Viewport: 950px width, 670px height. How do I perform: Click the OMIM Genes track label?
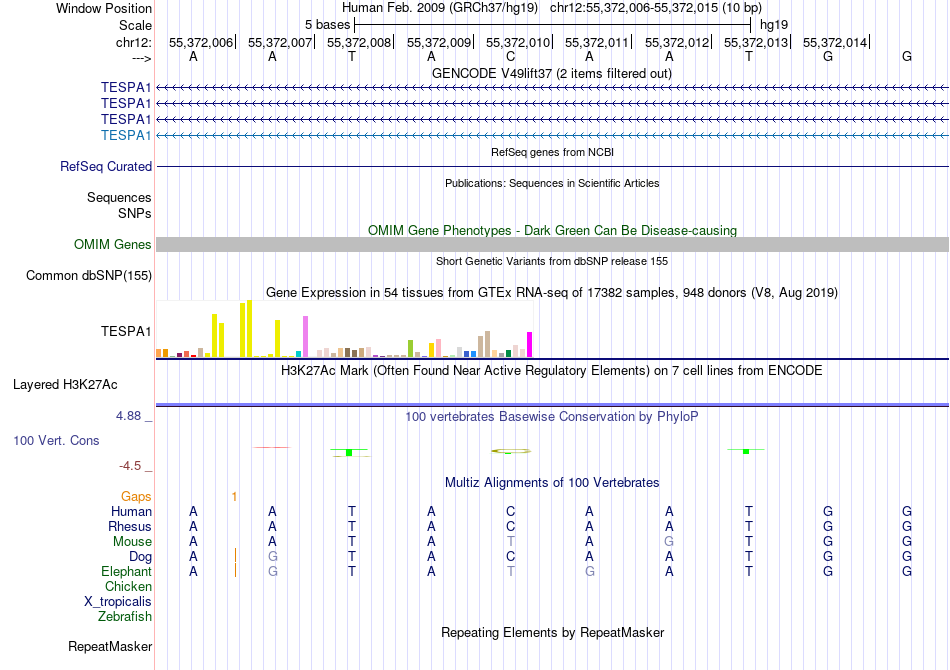[x=112, y=244]
